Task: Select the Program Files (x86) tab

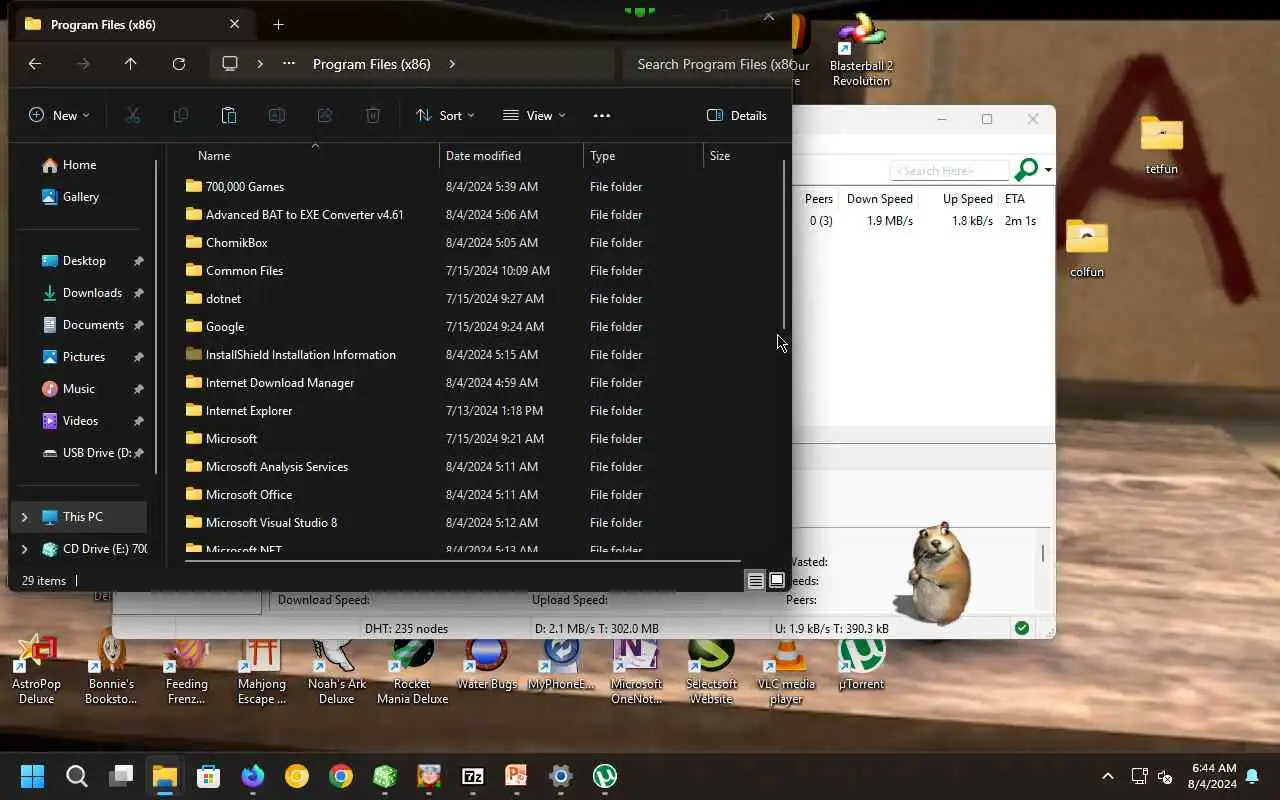Action: click(134, 24)
